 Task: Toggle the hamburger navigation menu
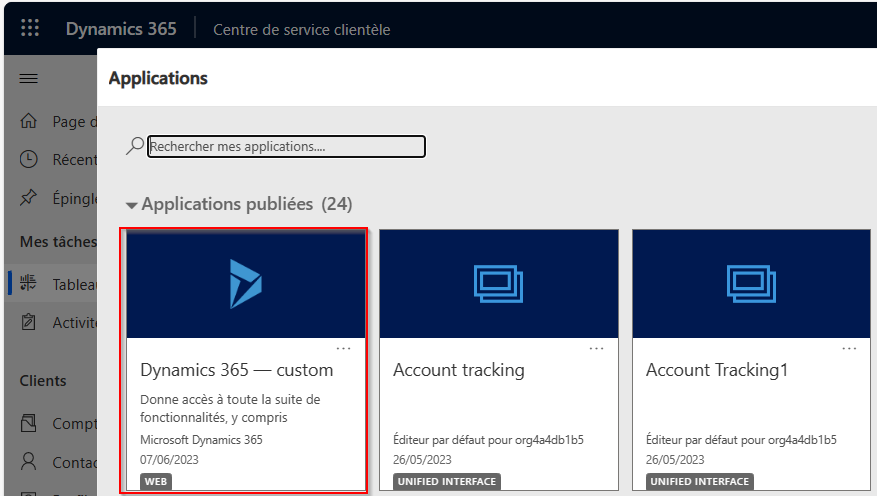click(x=29, y=78)
